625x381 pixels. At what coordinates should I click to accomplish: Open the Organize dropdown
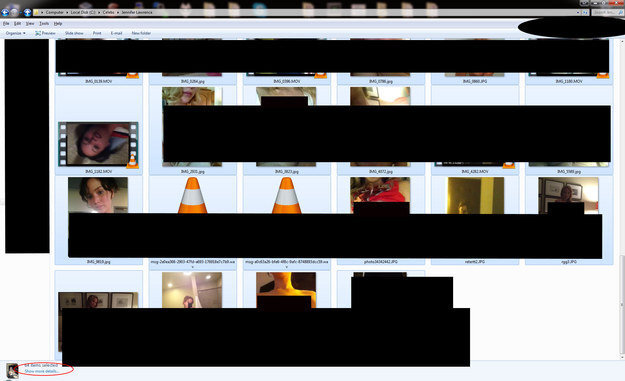(16, 33)
